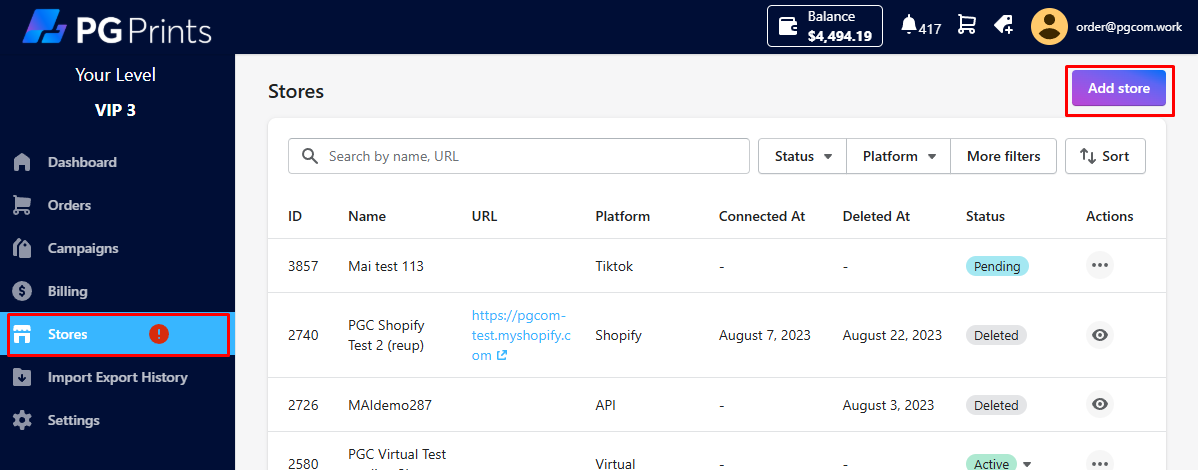Screen dimensions: 1198x470
Task: Open the Balance wallet box
Action: pos(824,26)
